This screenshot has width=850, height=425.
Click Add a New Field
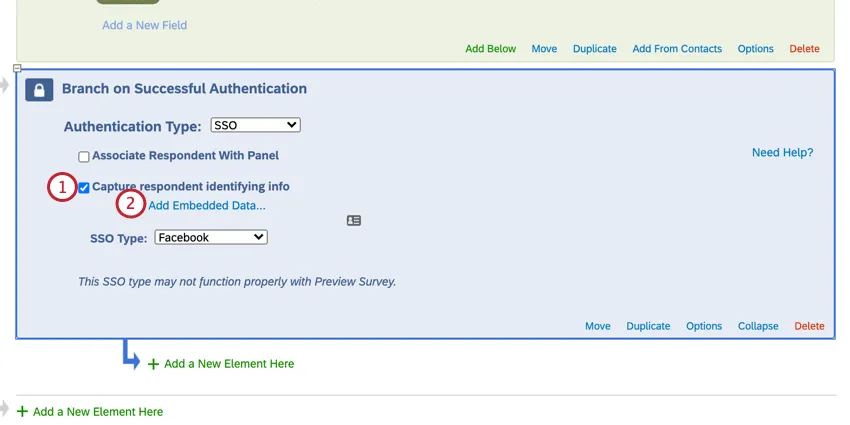[144, 25]
